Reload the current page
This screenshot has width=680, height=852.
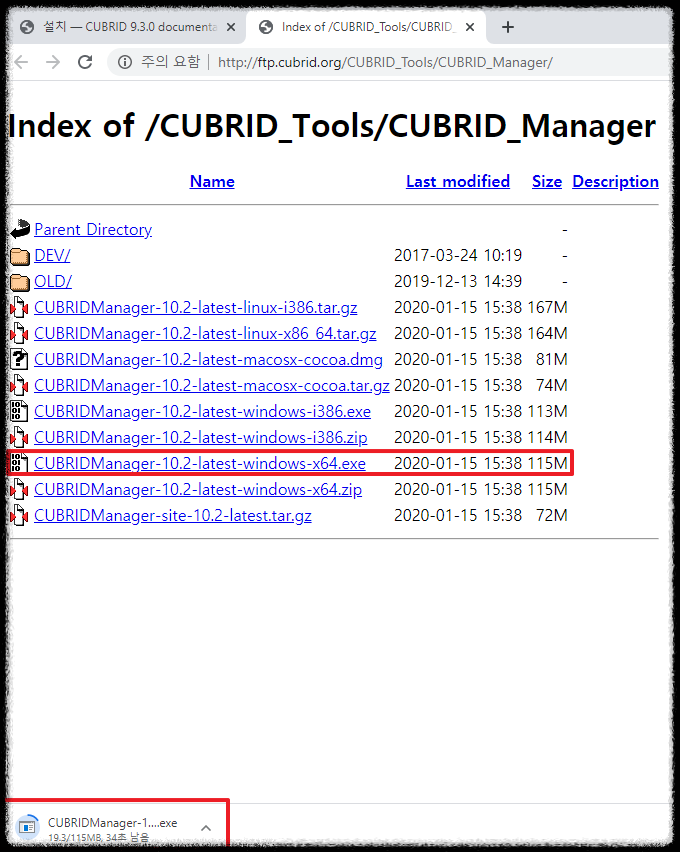[x=85, y=62]
